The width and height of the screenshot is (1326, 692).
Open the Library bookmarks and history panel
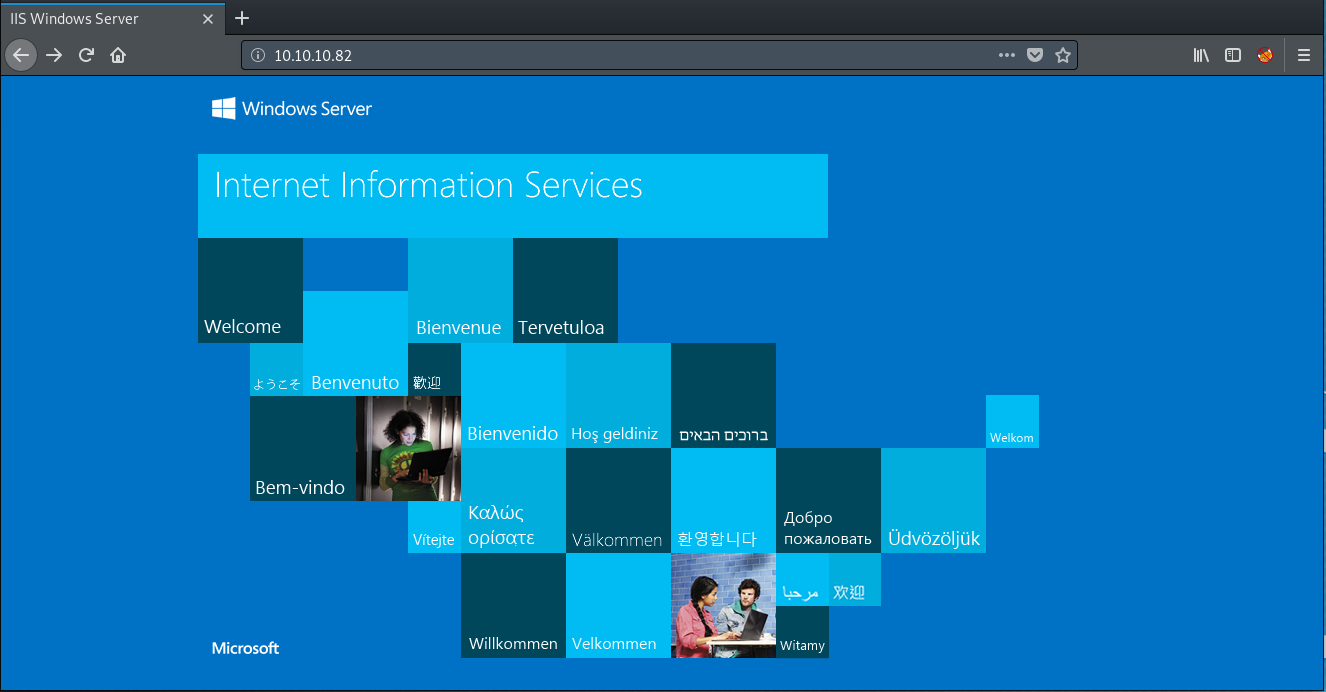(x=1201, y=56)
